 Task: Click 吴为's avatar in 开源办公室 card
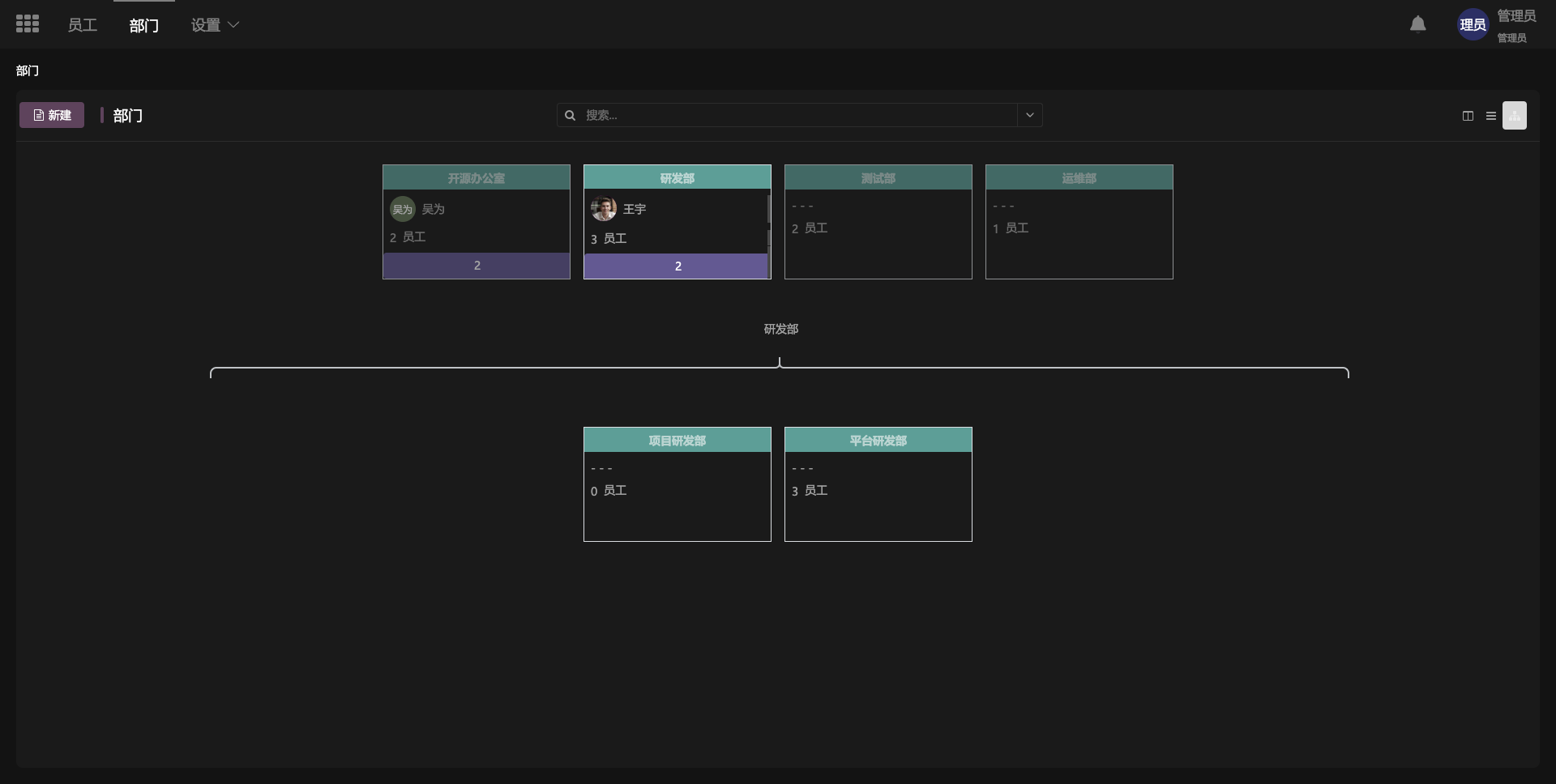403,209
